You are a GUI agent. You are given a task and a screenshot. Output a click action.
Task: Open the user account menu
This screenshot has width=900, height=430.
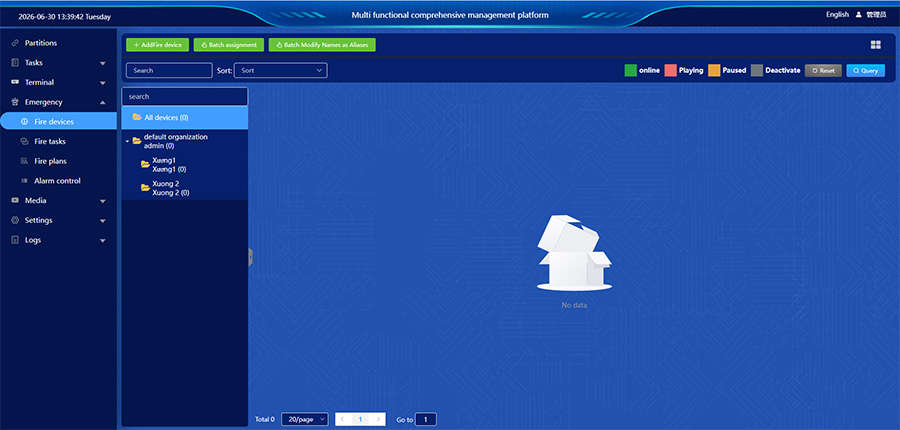(x=871, y=15)
